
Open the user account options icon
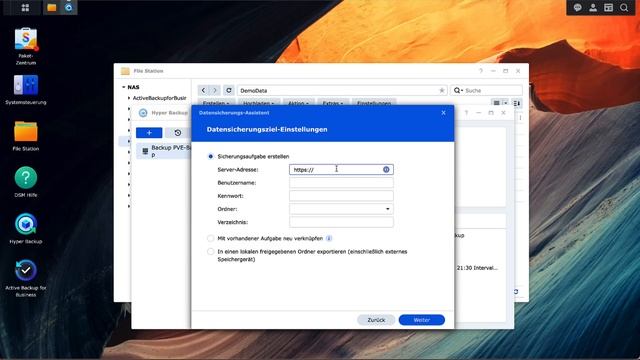pyautogui.click(x=593, y=7)
